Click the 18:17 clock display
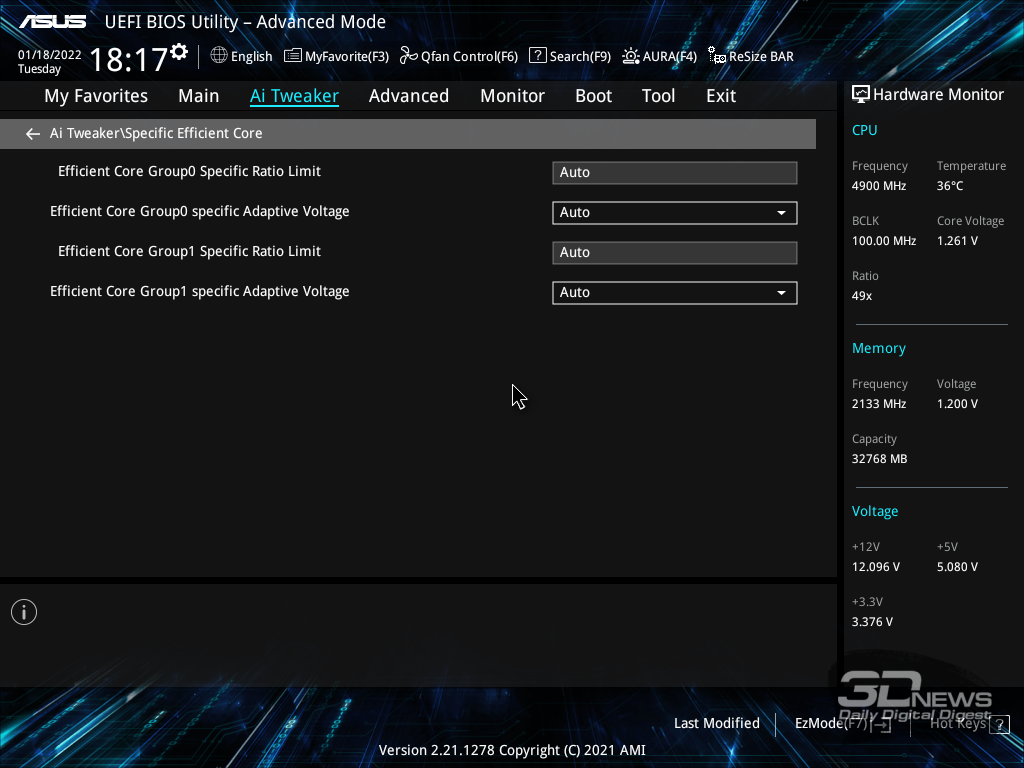Viewport: 1024px width, 768px height. pyautogui.click(x=129, y=59)
